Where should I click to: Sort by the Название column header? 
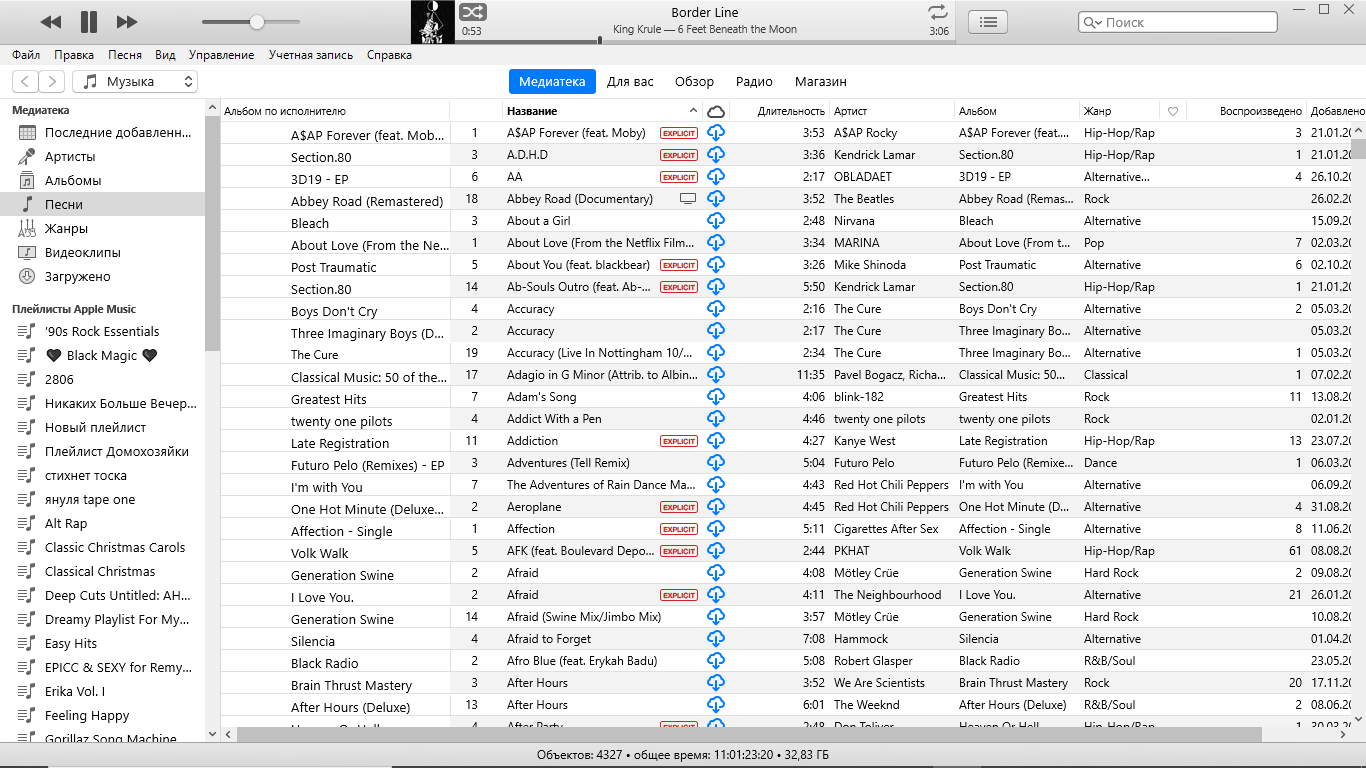[602, 111]
